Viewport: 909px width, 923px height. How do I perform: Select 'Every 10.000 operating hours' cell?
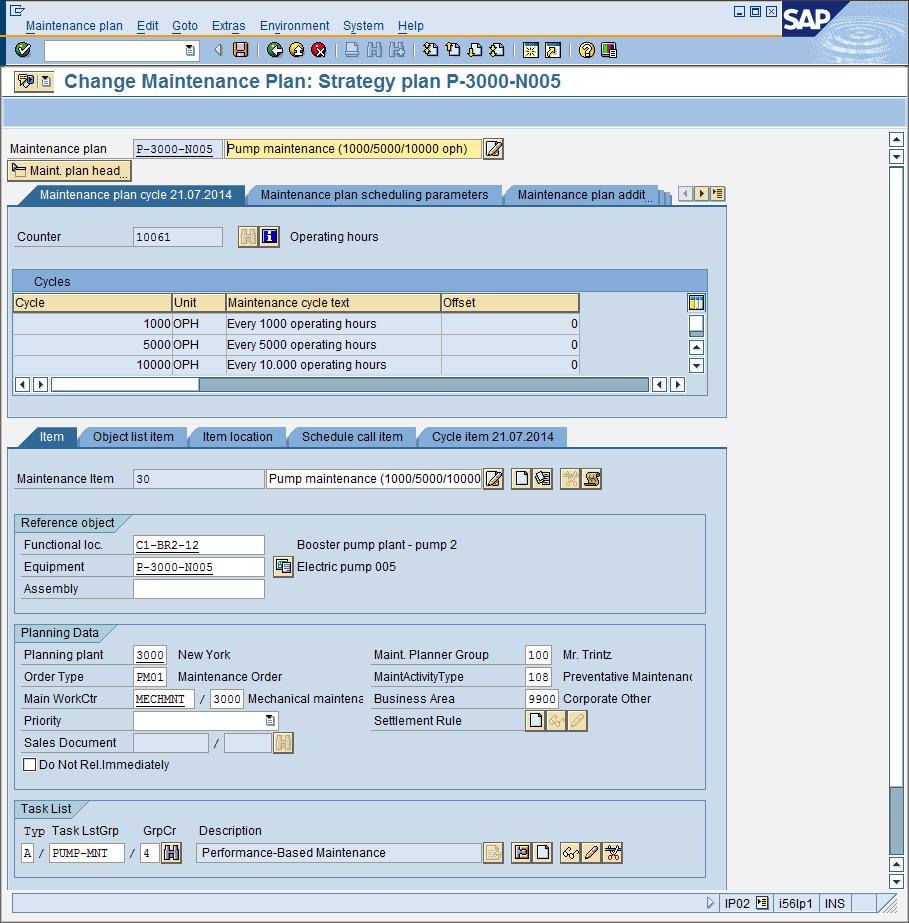[333, 365]
